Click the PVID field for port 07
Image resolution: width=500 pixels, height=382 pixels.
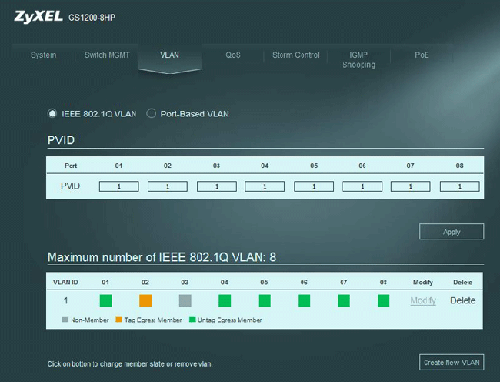click(x=411, y=186)
